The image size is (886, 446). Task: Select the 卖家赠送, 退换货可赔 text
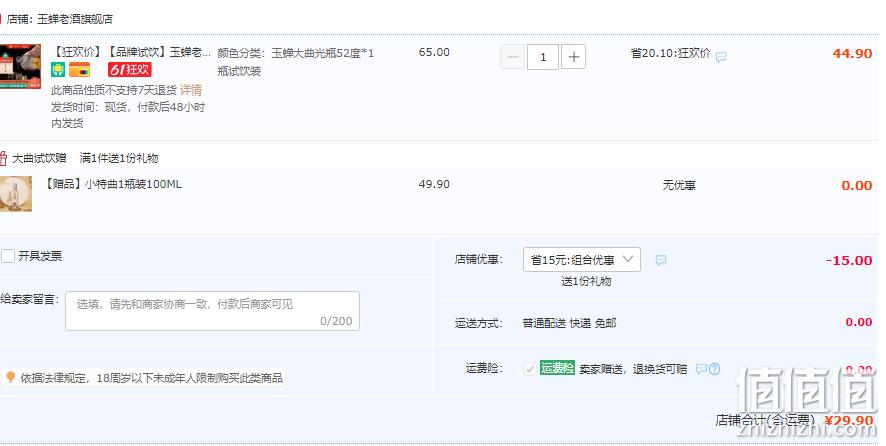633,369
